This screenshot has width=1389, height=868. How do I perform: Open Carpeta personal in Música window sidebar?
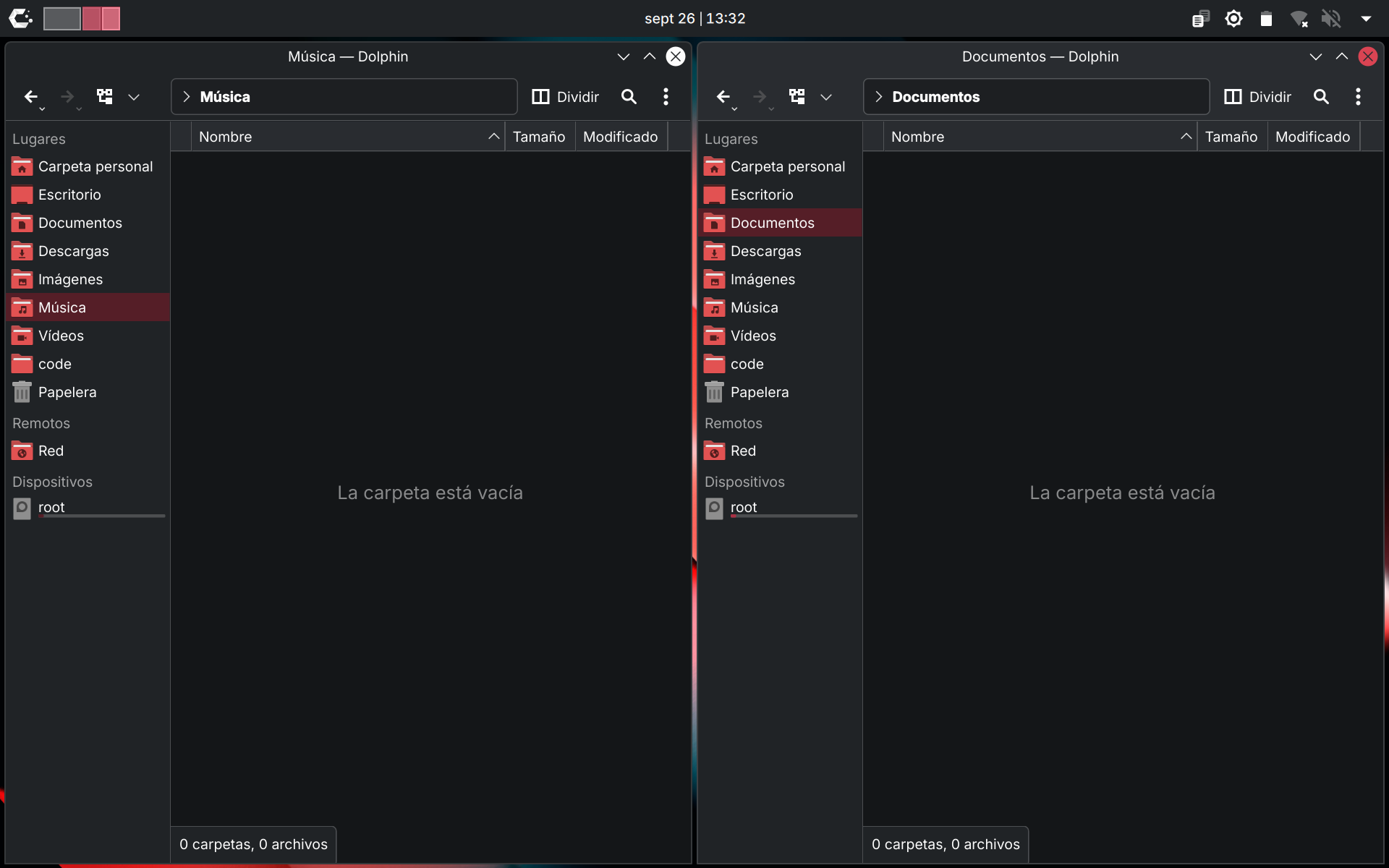pyautogui.click(x=88, y=166)
